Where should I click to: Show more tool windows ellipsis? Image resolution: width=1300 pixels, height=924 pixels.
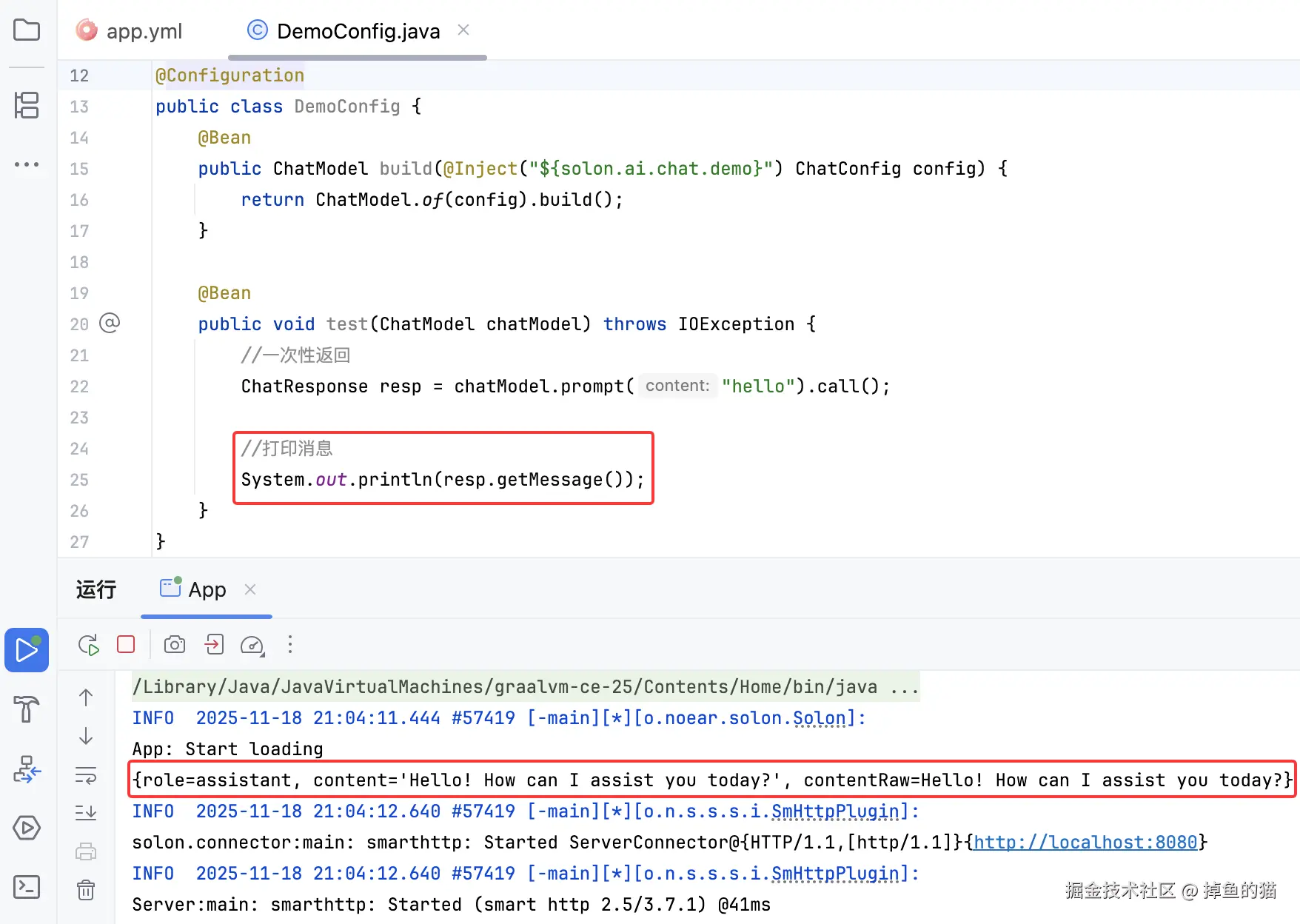tap(27, 164)
